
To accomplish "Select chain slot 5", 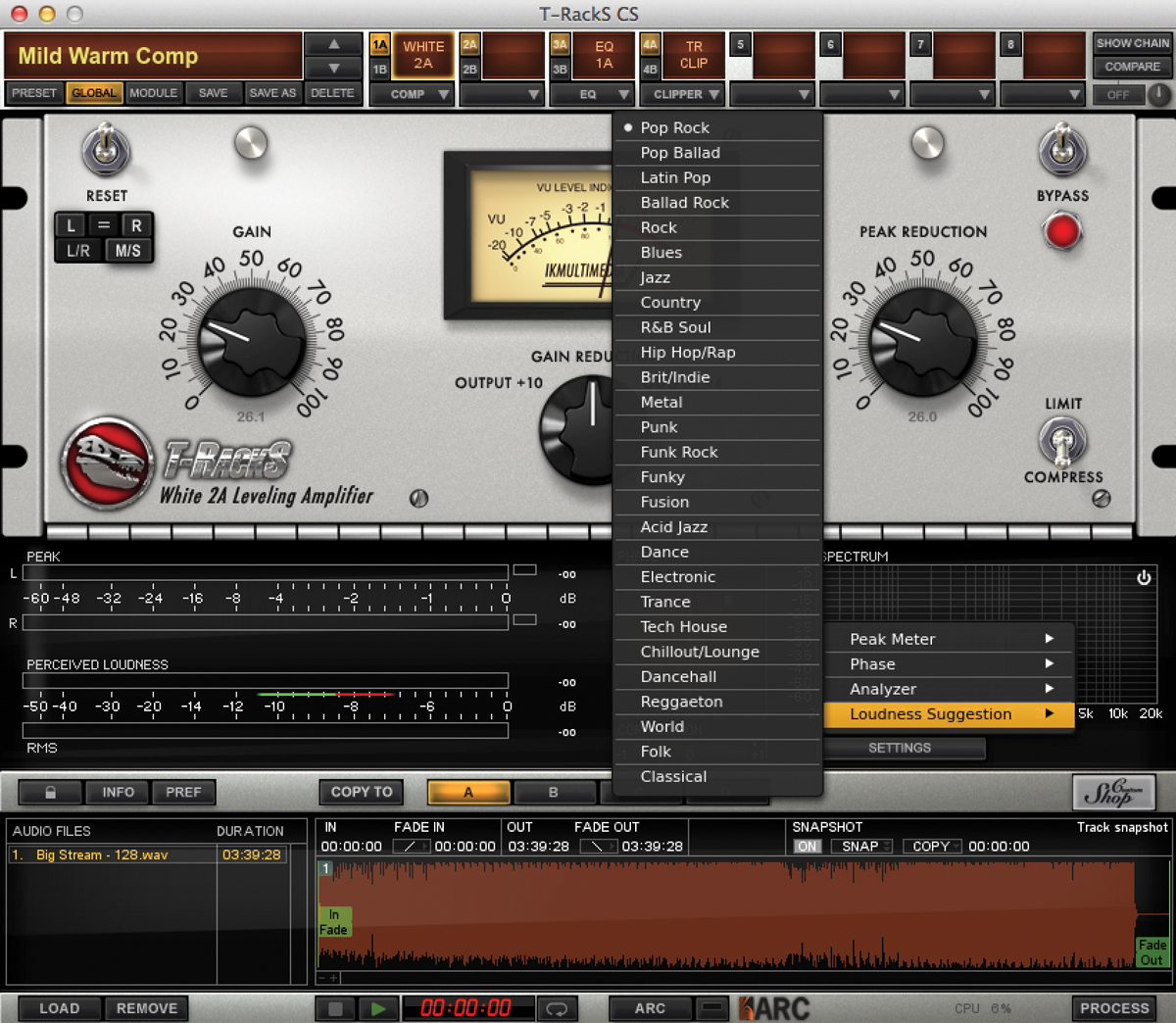I will [x=740, y=45].
